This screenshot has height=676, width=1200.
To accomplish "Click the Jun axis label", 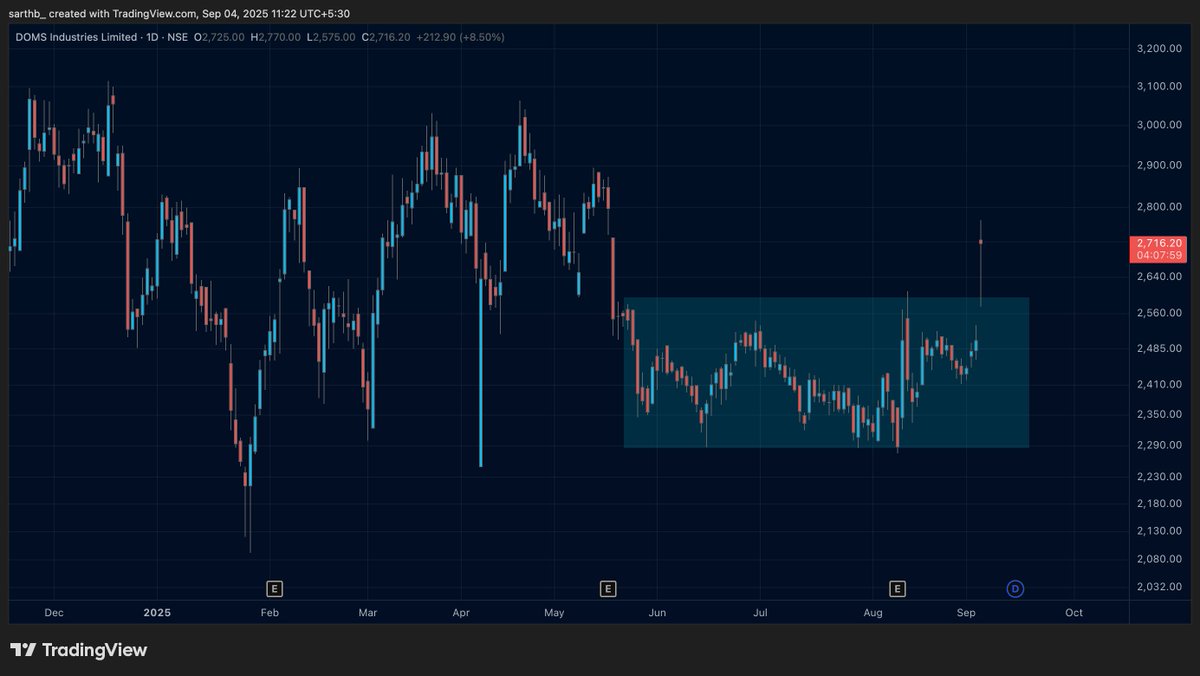I will (x=657, y=612).
